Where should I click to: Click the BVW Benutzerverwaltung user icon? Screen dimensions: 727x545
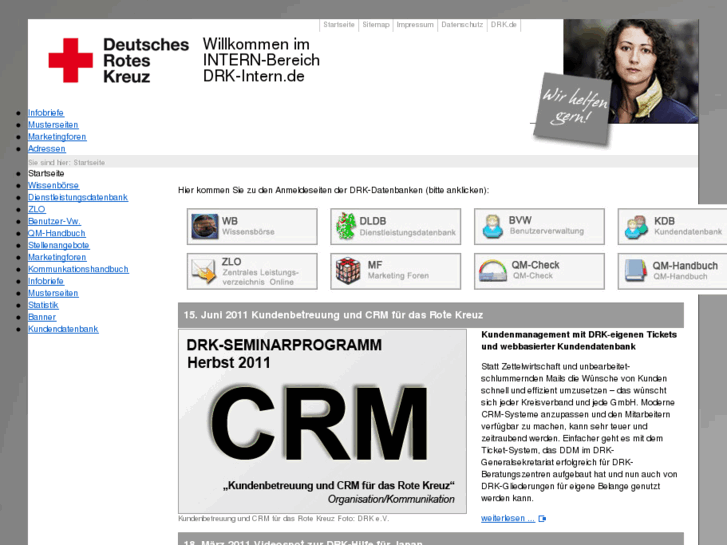[492, 226]
